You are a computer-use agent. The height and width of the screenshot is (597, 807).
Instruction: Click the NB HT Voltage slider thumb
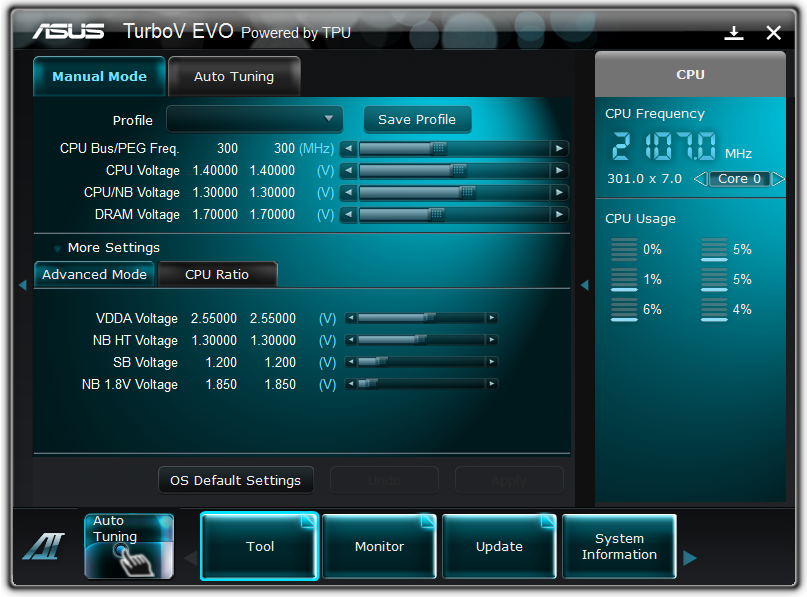pyautogui.click(x=421, y=340)
